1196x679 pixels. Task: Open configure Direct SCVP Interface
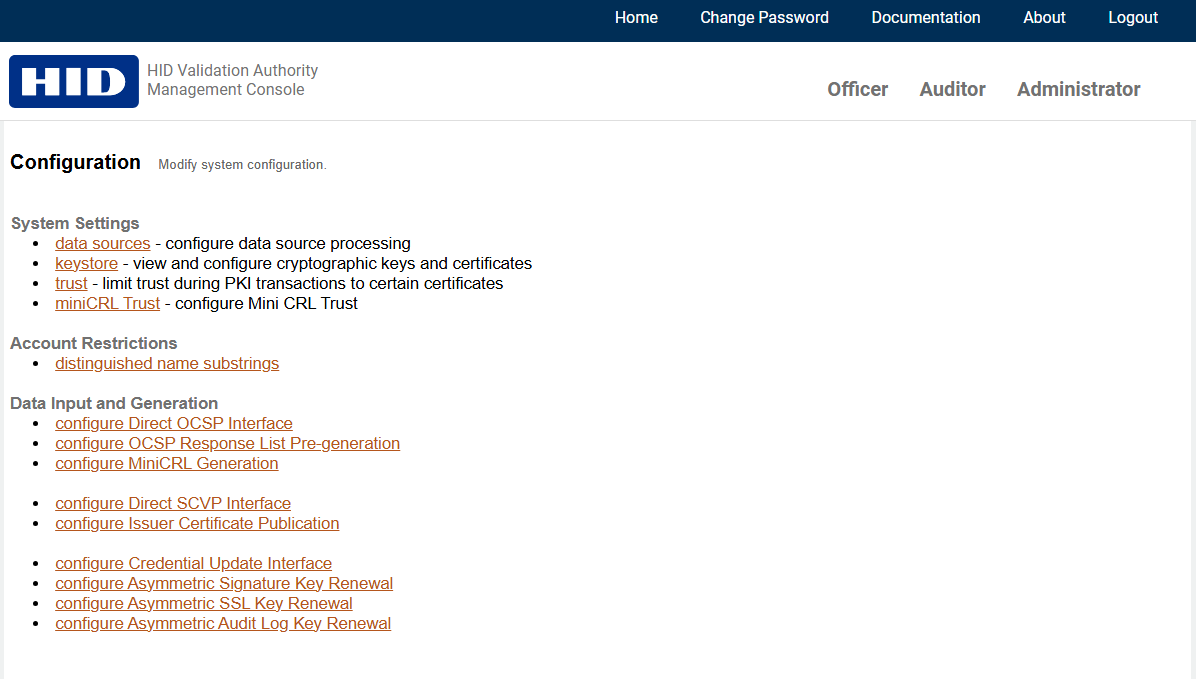[173, 504]
